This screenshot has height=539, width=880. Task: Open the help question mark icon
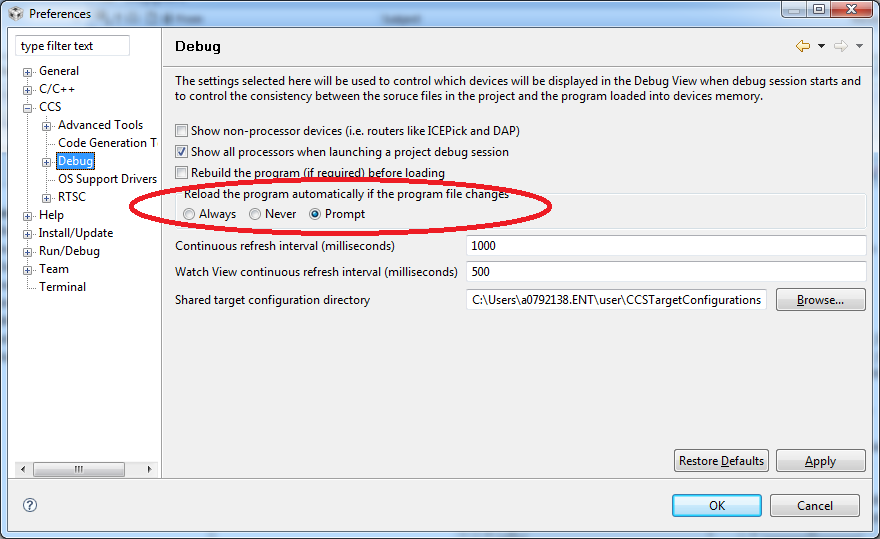click(x=30, y=506)
